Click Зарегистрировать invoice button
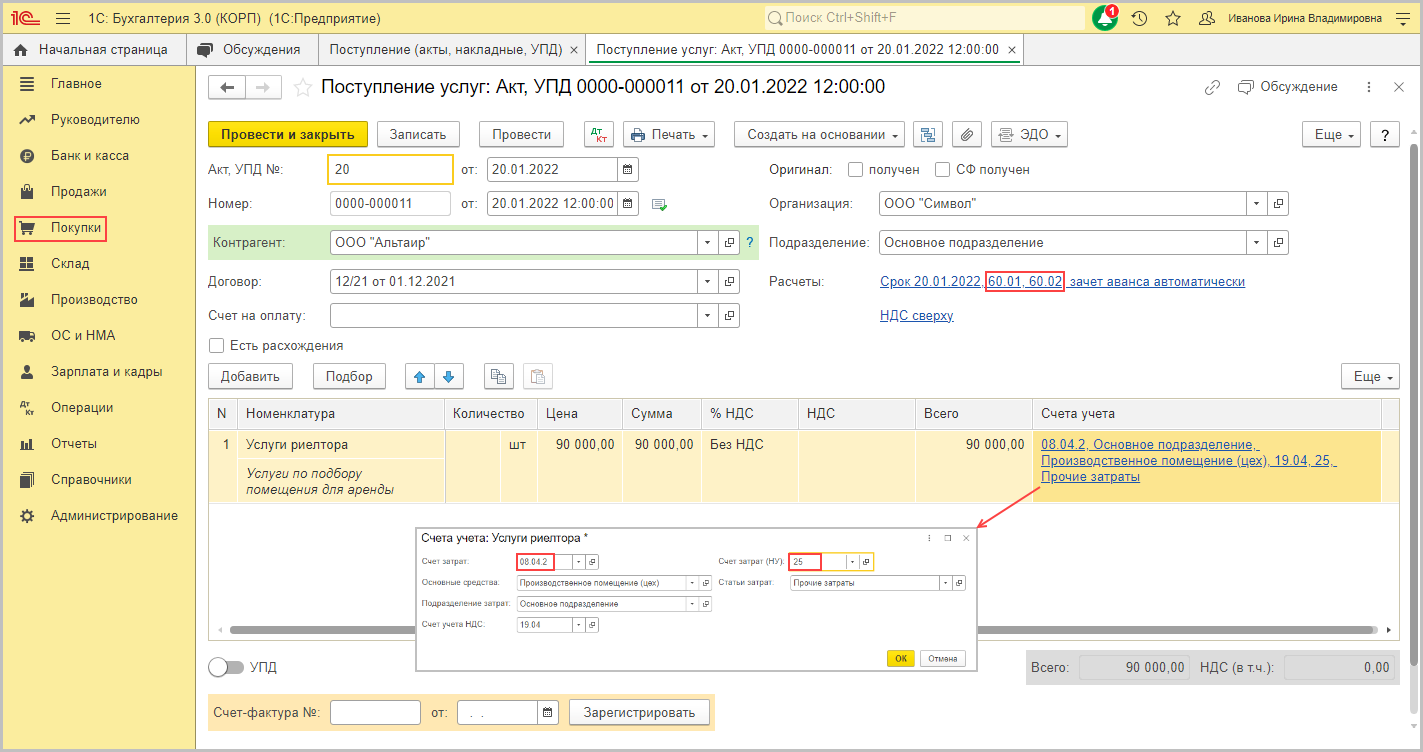This screenshot has width=1423, height=752. (640, 712)
